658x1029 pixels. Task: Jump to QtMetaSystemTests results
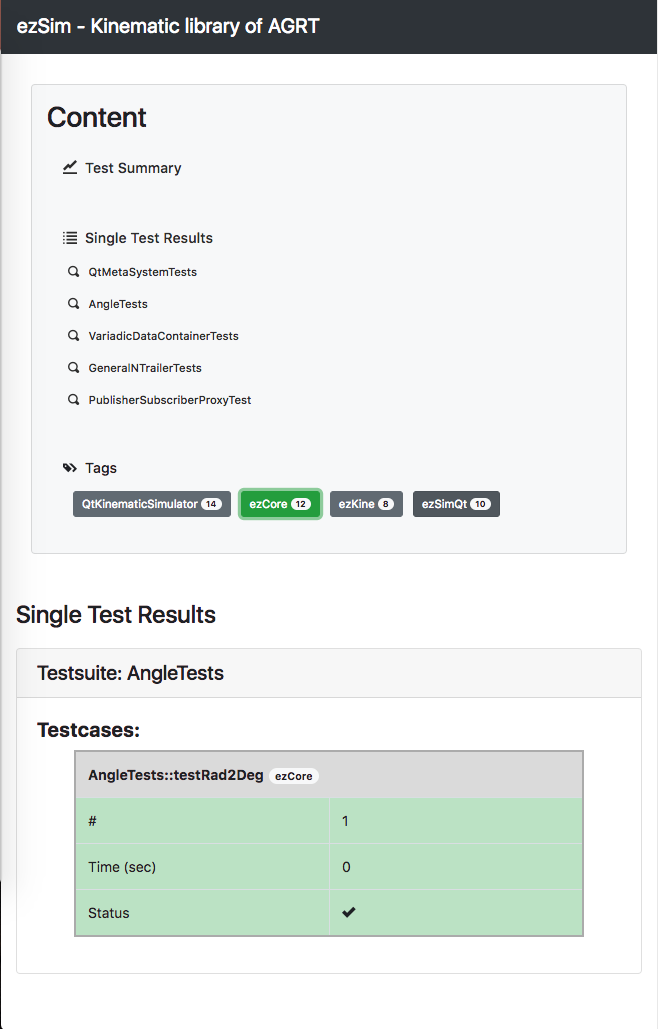142,272
